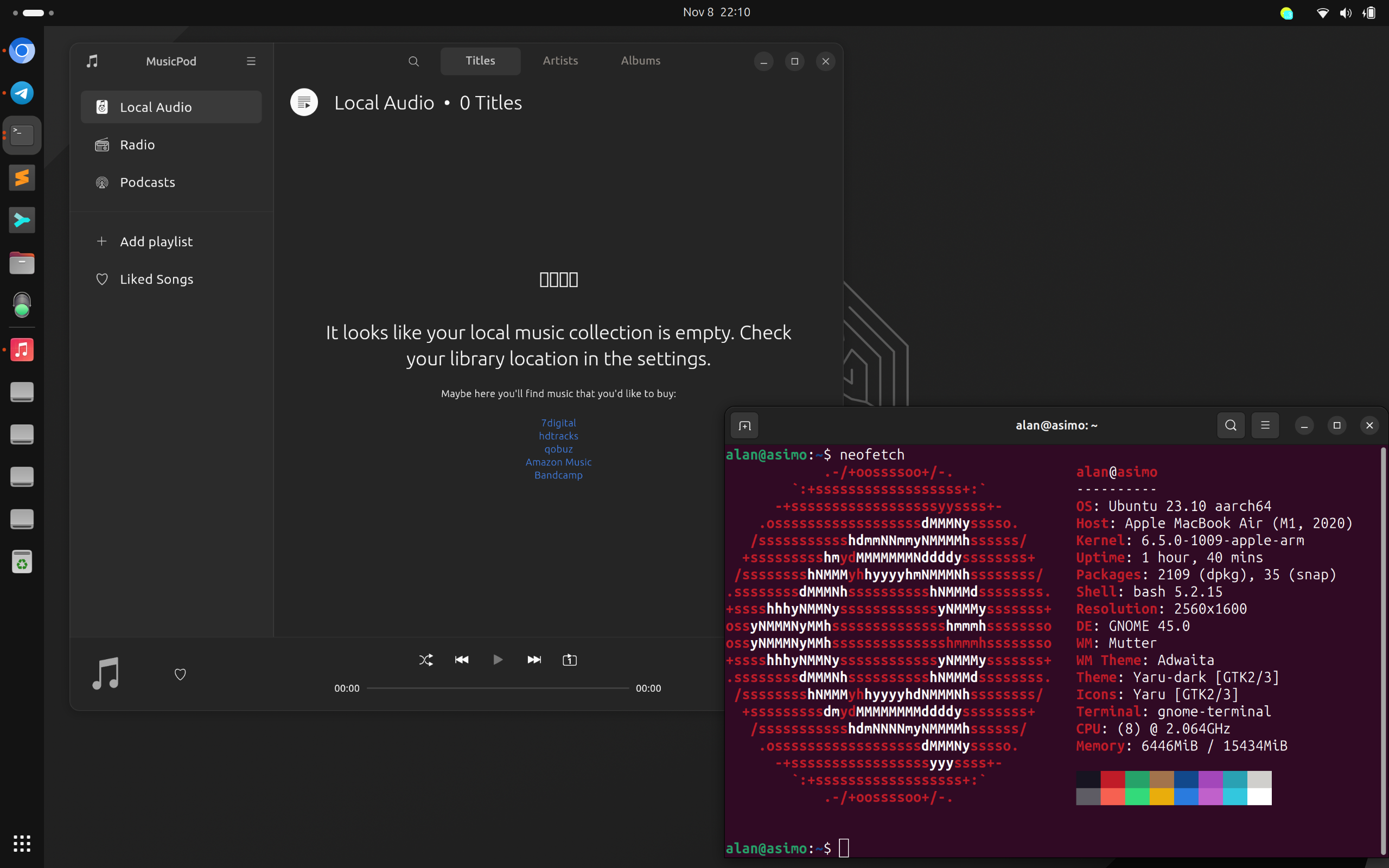
Task: Skip to the next track
Action: pyautogui.click(x=533, y=660)
